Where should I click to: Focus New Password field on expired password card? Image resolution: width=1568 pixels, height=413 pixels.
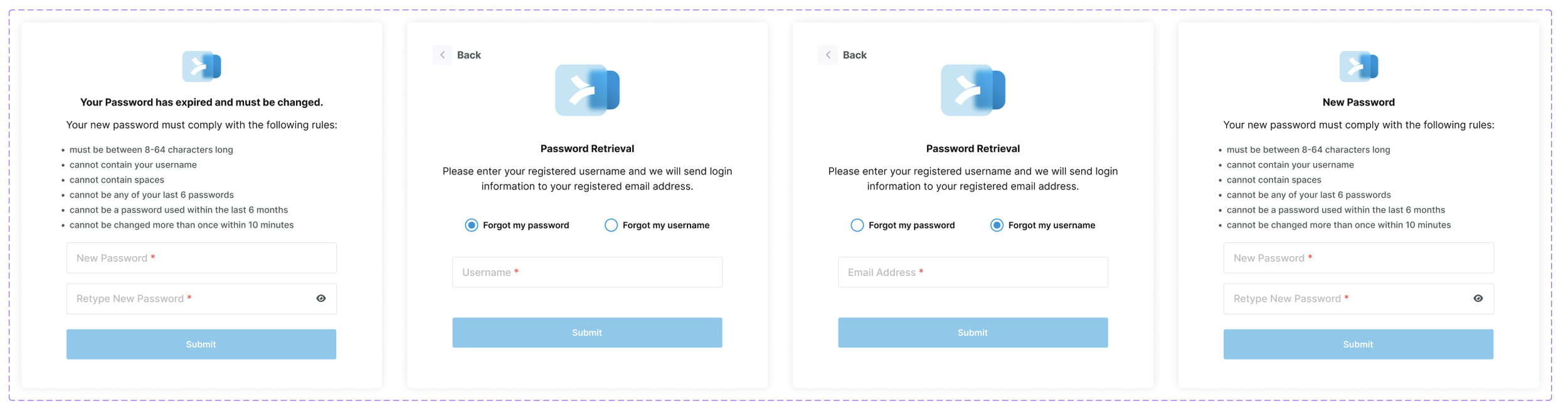click(x=201, y=258)
